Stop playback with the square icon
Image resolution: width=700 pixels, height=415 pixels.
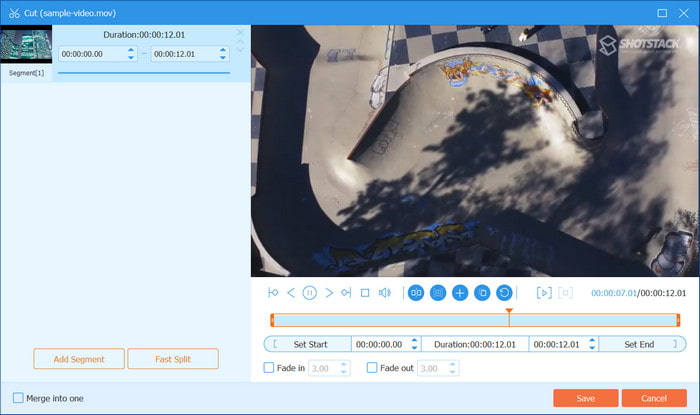[x=365, y=293]
